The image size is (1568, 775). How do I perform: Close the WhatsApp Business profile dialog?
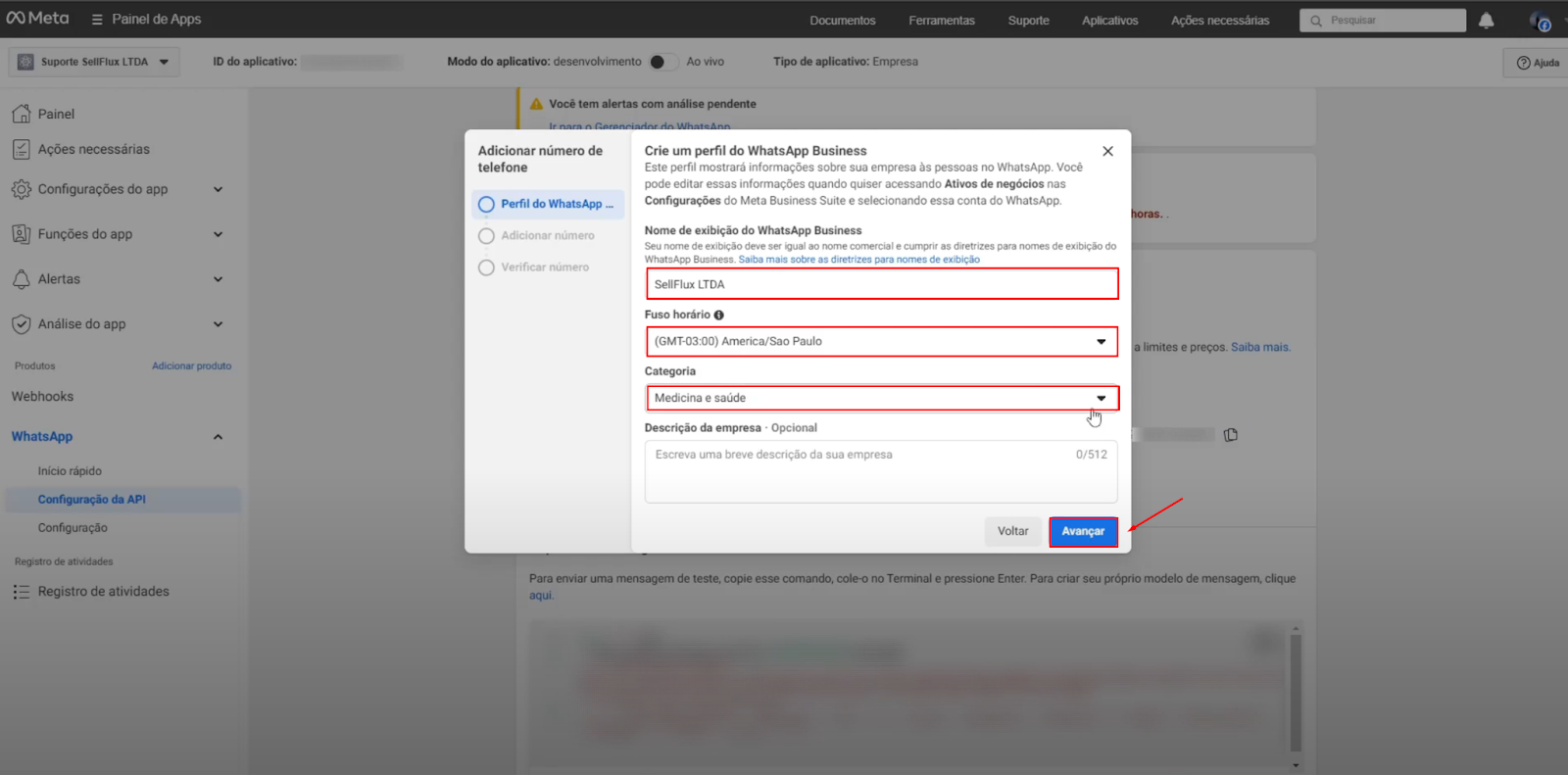pos(1107,151)
